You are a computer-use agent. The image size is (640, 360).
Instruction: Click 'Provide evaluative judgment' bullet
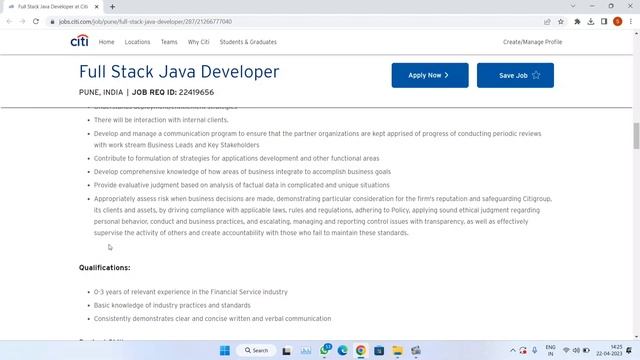(242, 185)
